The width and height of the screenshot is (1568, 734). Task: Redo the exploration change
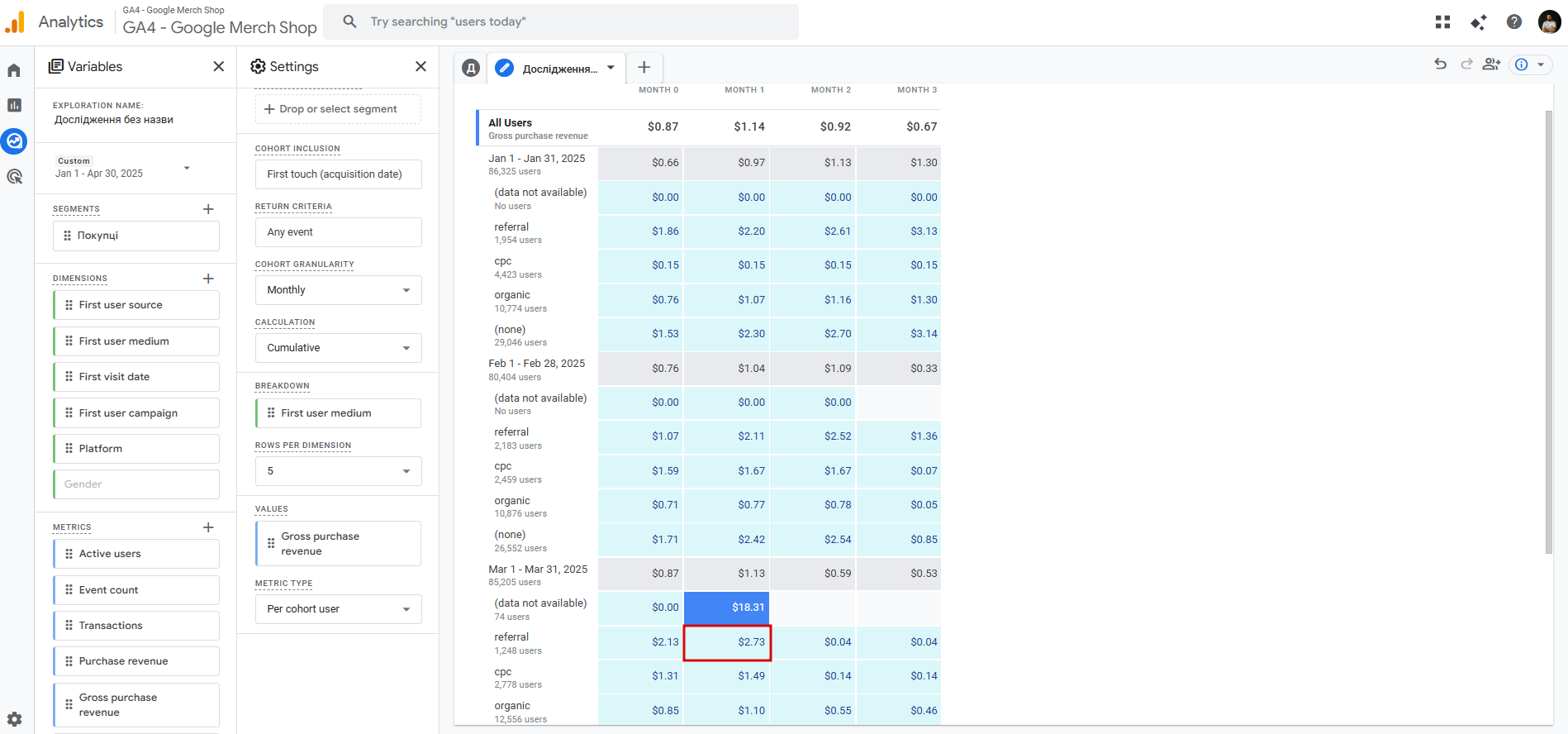(x=1466, y=64)
